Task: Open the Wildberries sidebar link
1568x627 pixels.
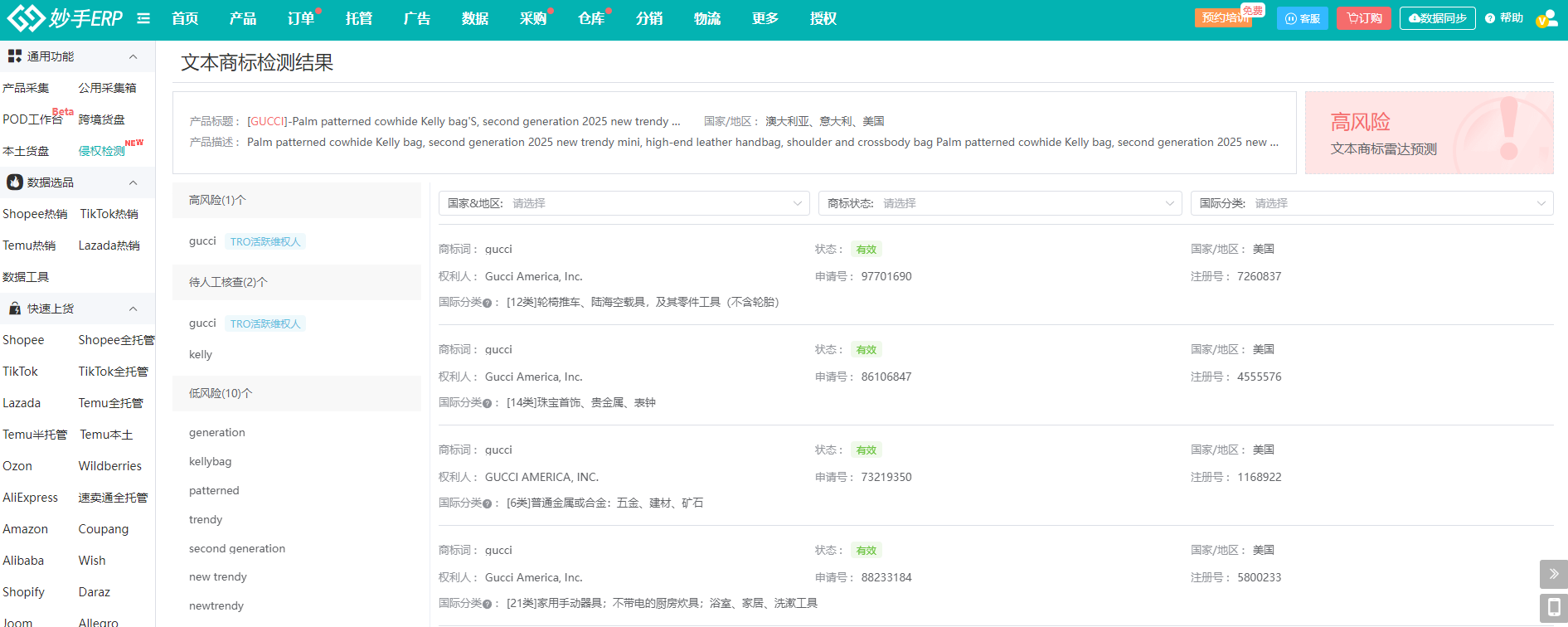Action: coord(110,466)
